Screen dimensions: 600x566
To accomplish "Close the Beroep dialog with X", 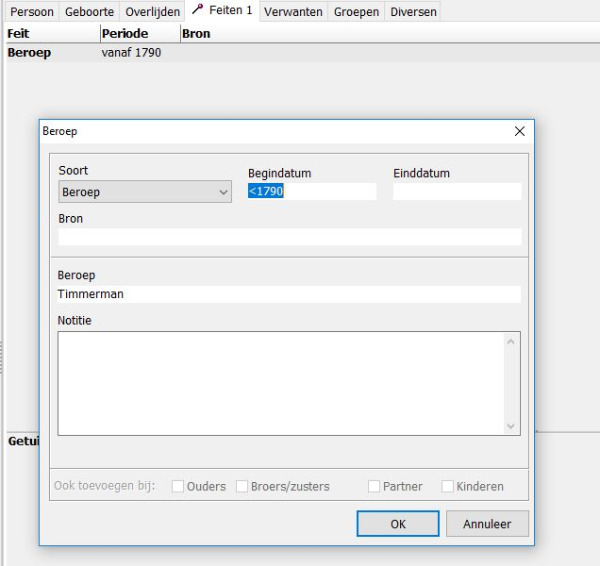I will pos(519,131).
